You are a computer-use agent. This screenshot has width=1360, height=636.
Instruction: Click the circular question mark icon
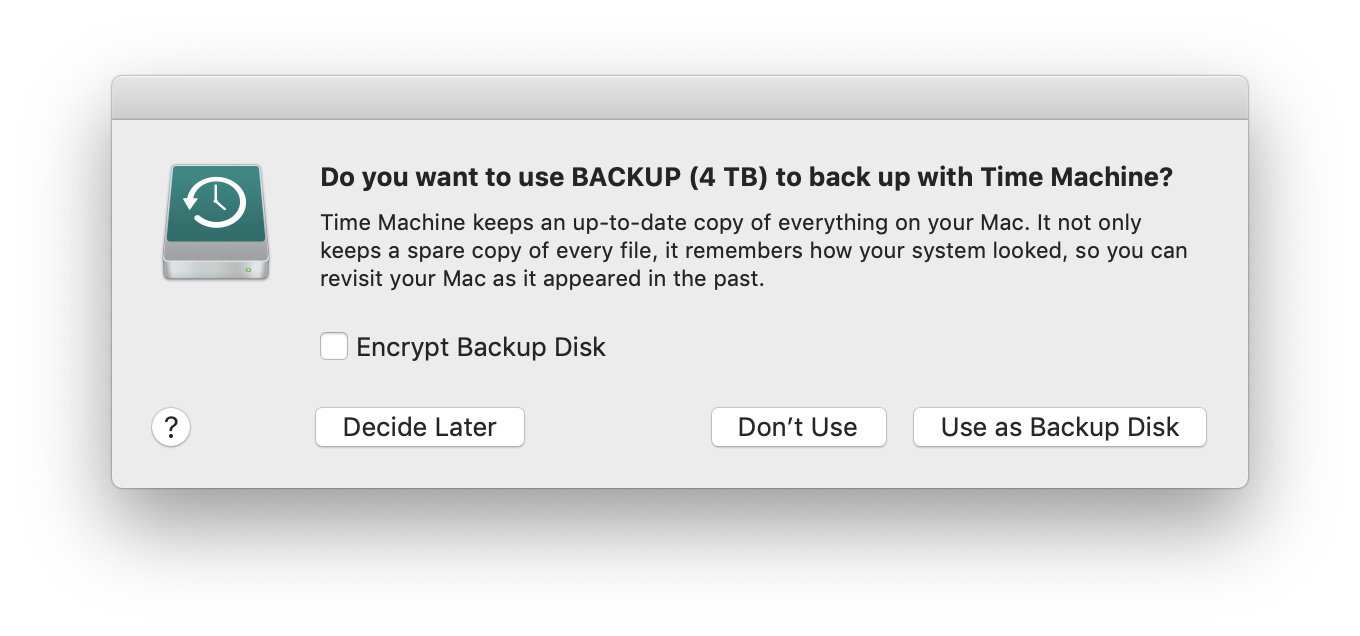pyautogui.click(x=171, y=427)
